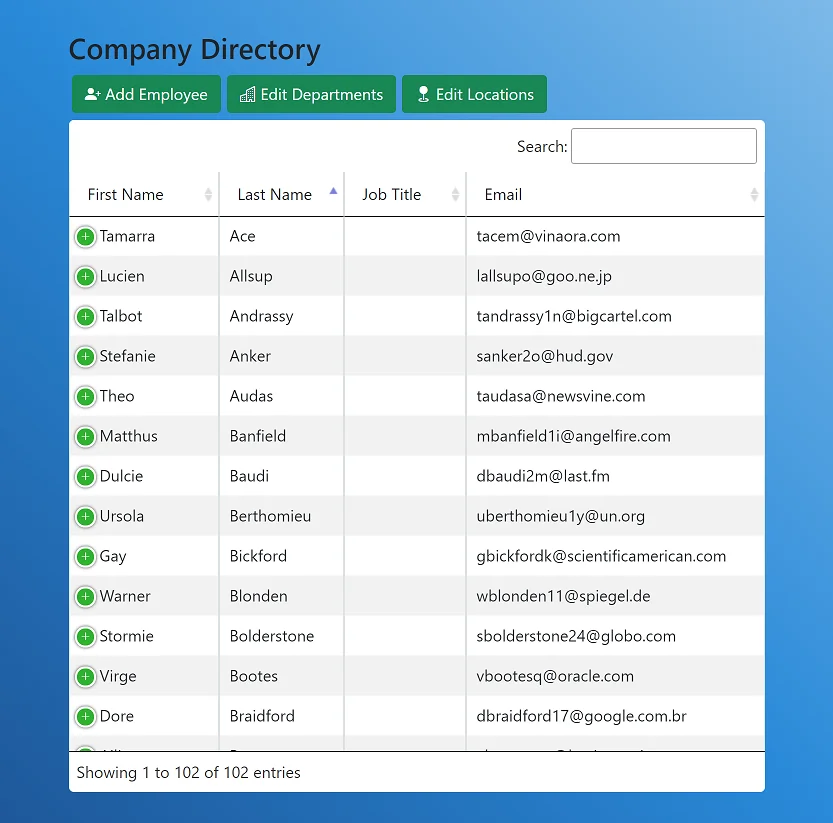Click green plus icon beside Theo
The width and height of the screenshot is (833, 823).
pyautogui.click(x=86, y=397)
